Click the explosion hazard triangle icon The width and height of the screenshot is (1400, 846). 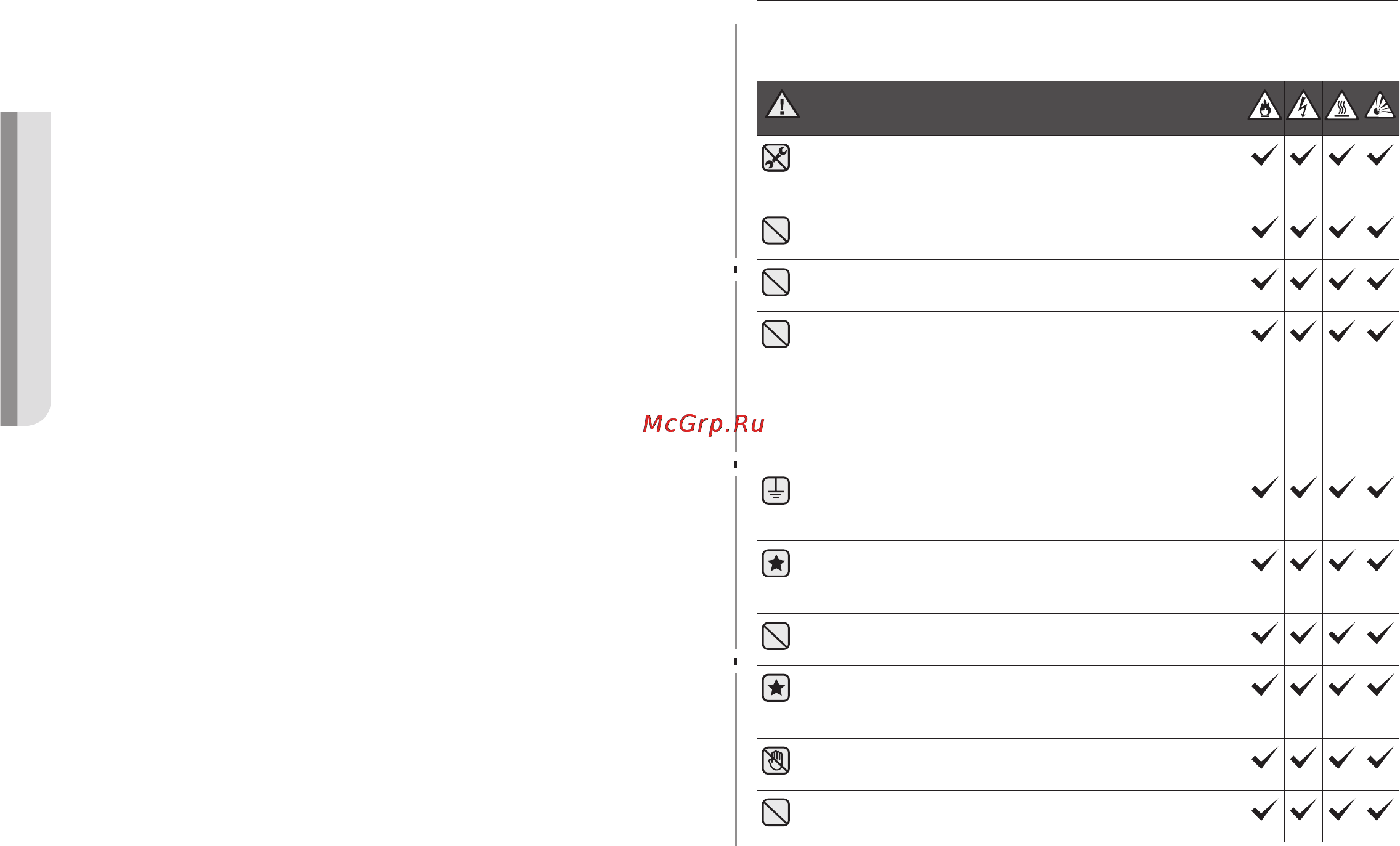tap(1380, 105)
